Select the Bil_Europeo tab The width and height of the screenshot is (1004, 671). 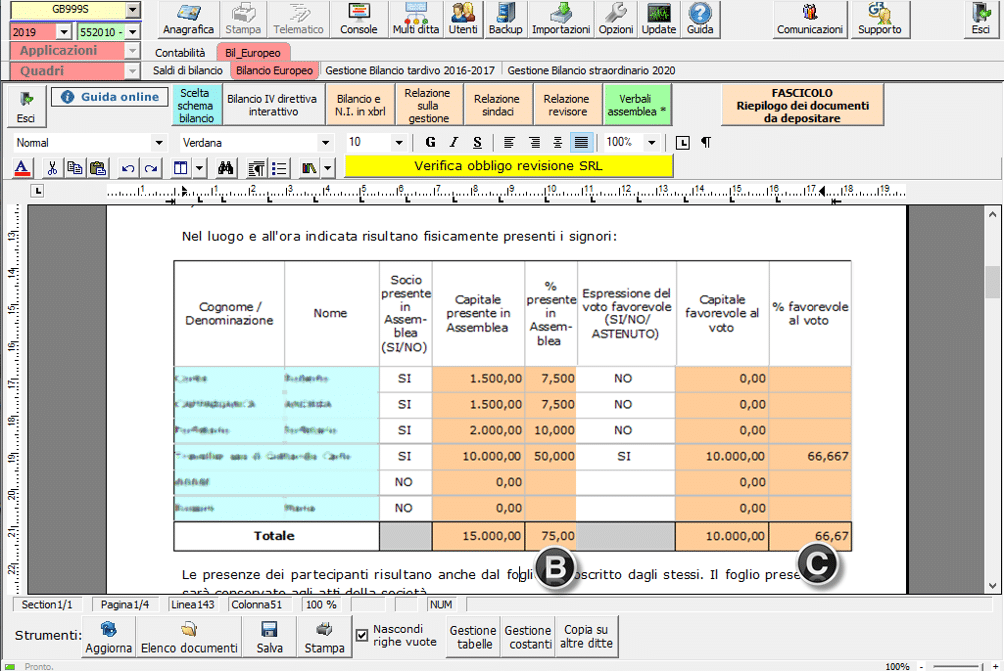coord(253,53)
